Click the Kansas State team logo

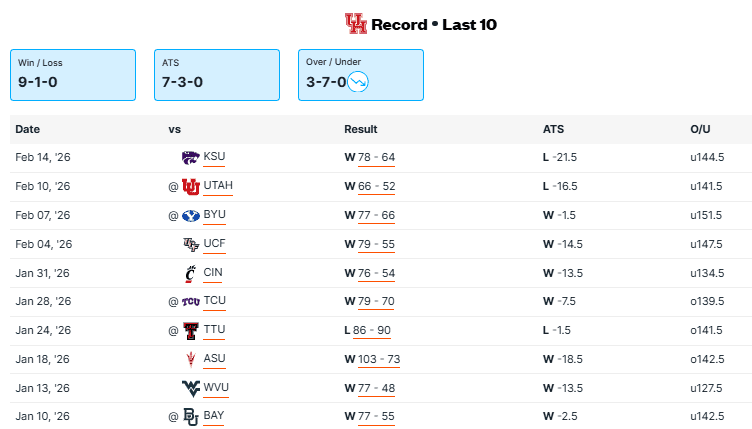190,158
